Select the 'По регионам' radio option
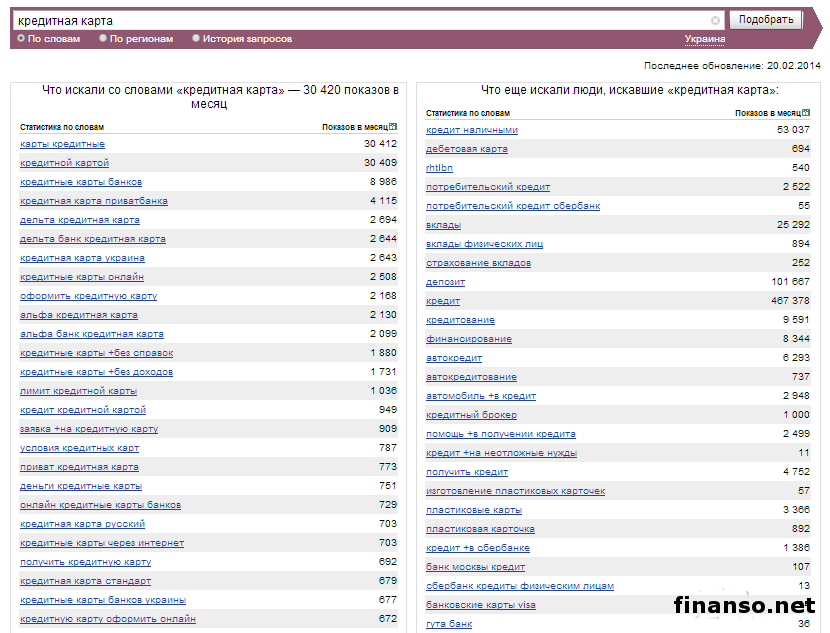 103,39
